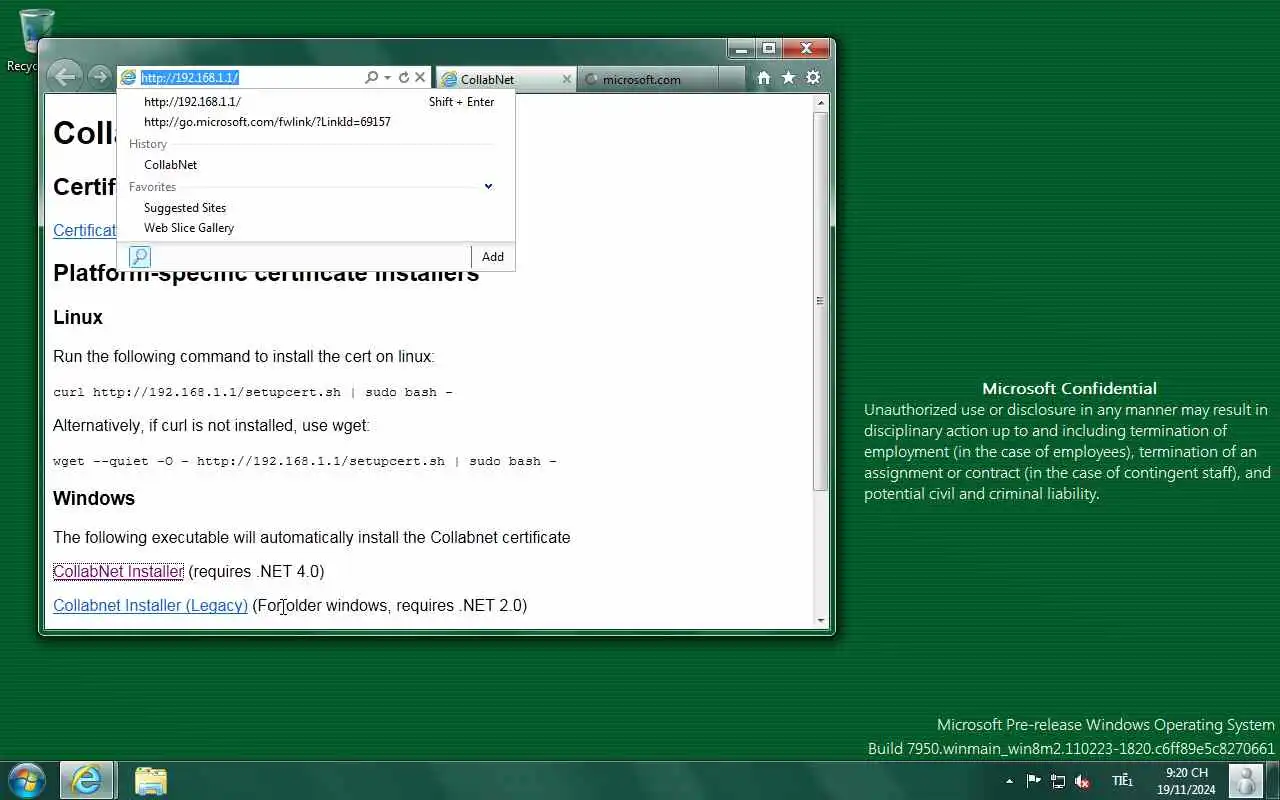
Task: Click the input language indicator in tray
Action: point(1122,781)
